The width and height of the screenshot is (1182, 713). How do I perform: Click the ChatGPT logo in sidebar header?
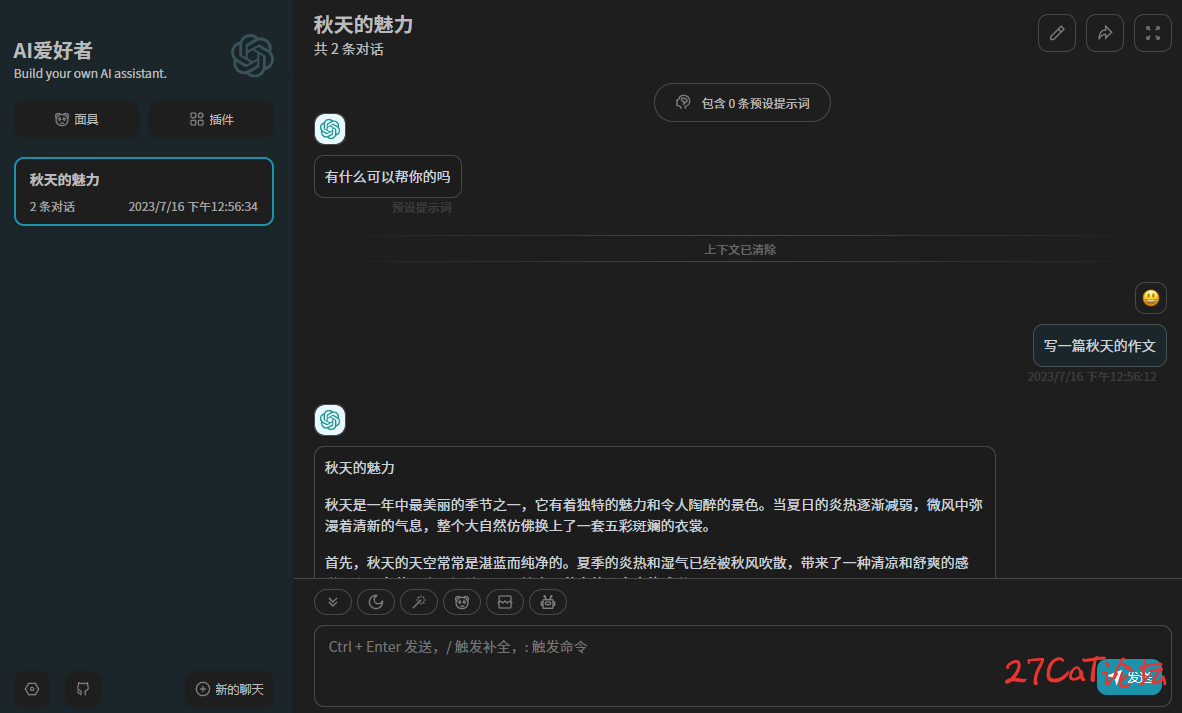(252, 56)
